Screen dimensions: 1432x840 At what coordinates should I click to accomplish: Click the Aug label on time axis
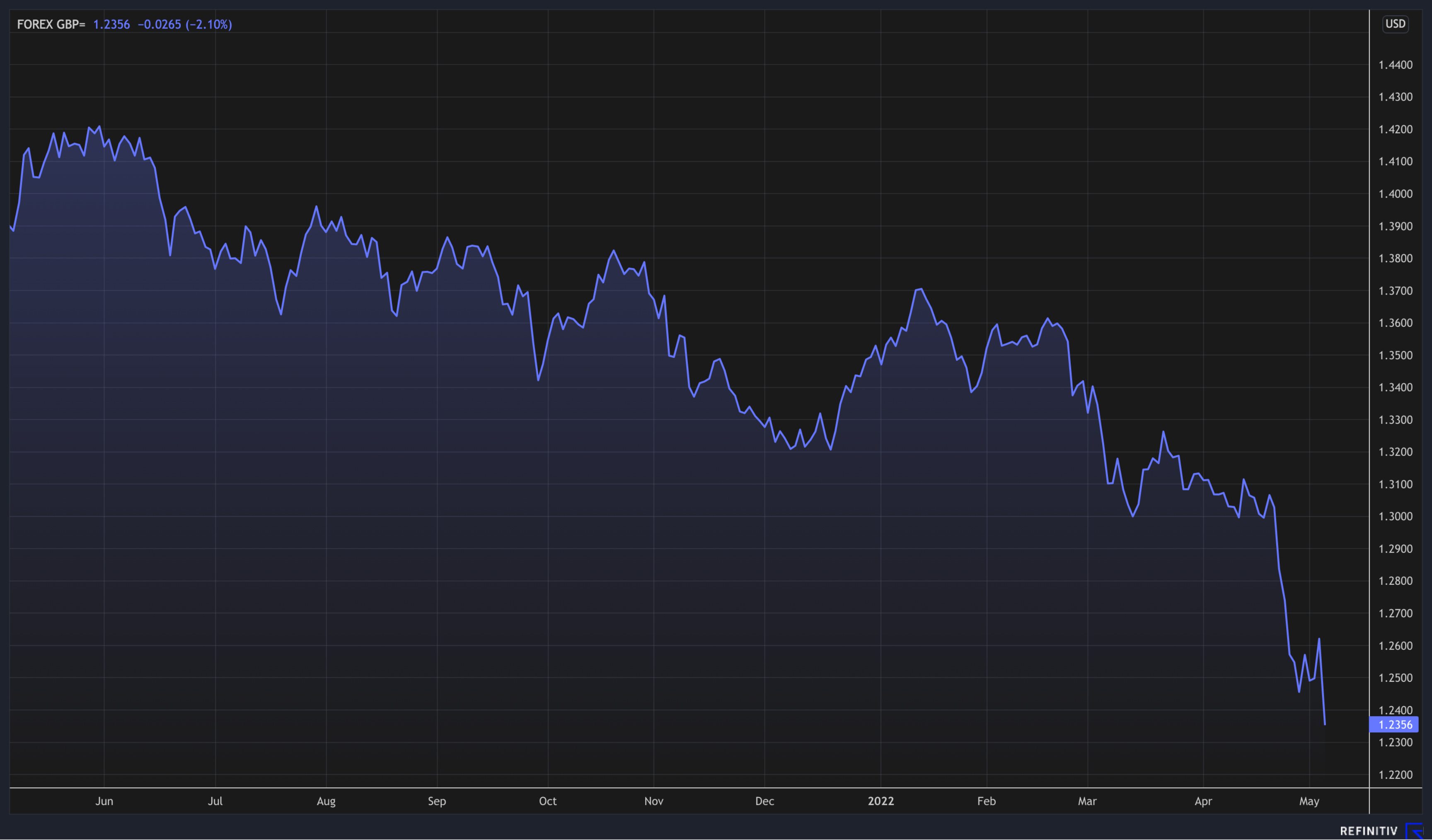[326, 801]
